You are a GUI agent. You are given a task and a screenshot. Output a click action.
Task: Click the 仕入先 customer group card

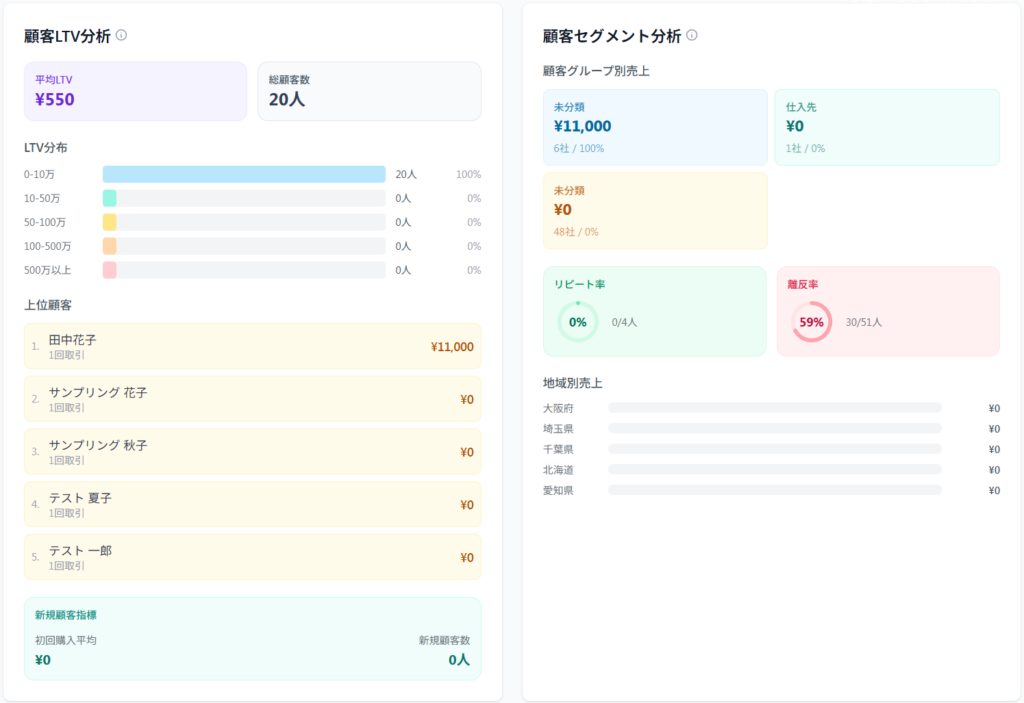tap(886, 127)
